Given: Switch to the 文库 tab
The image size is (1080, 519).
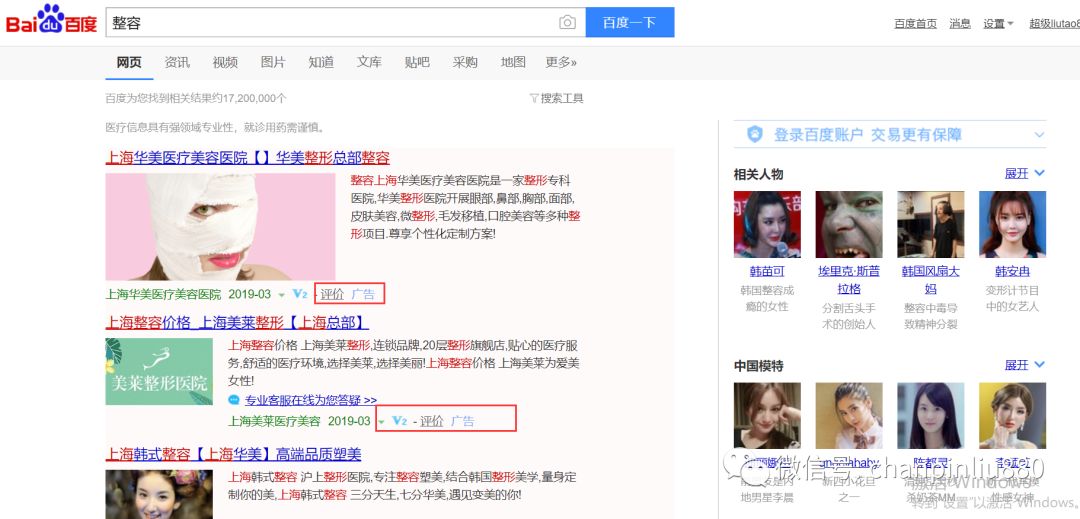Looking at the screenshot, I should pyautogui.click(x=369, y=63).
